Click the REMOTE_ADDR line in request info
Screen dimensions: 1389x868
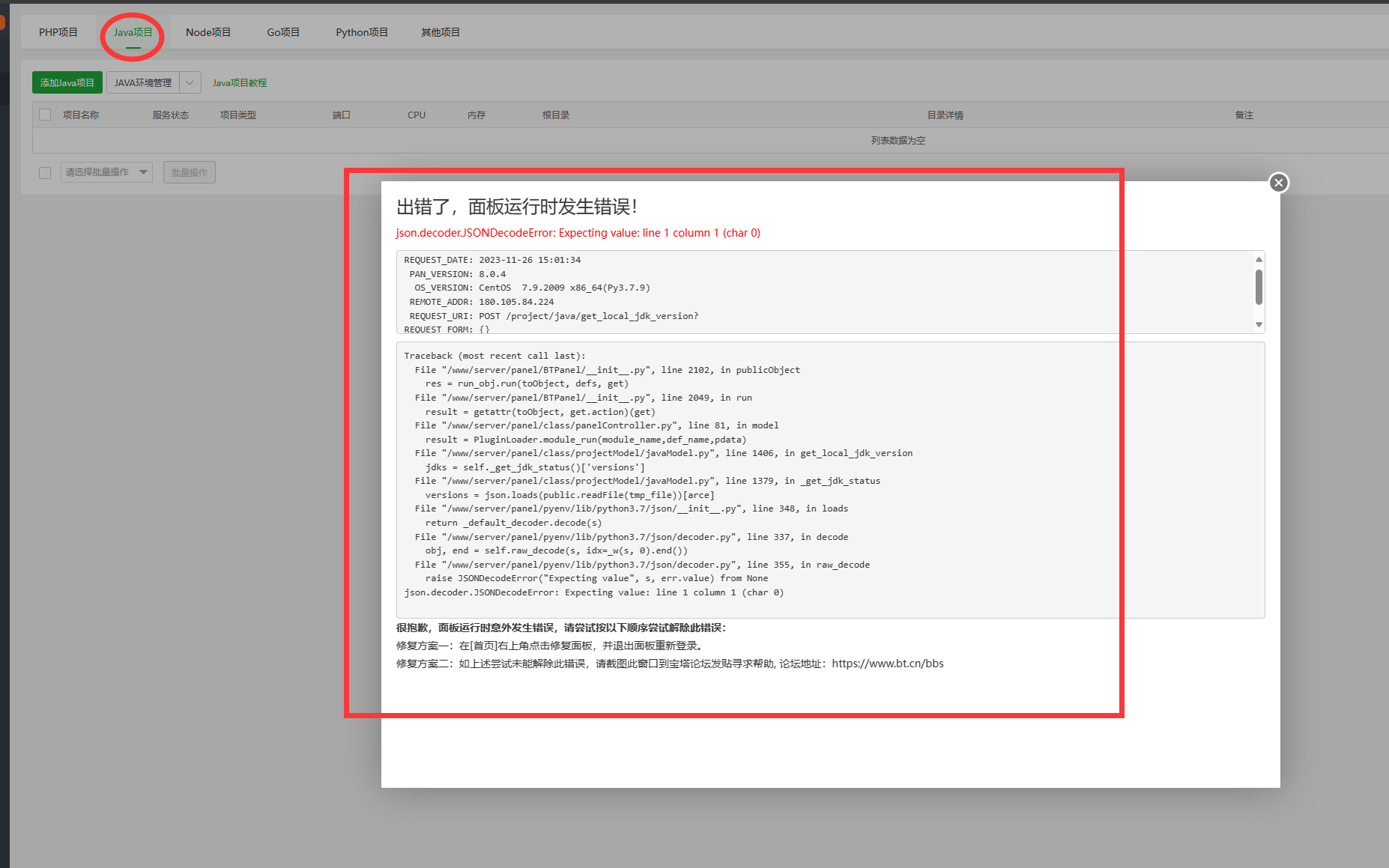482,302
